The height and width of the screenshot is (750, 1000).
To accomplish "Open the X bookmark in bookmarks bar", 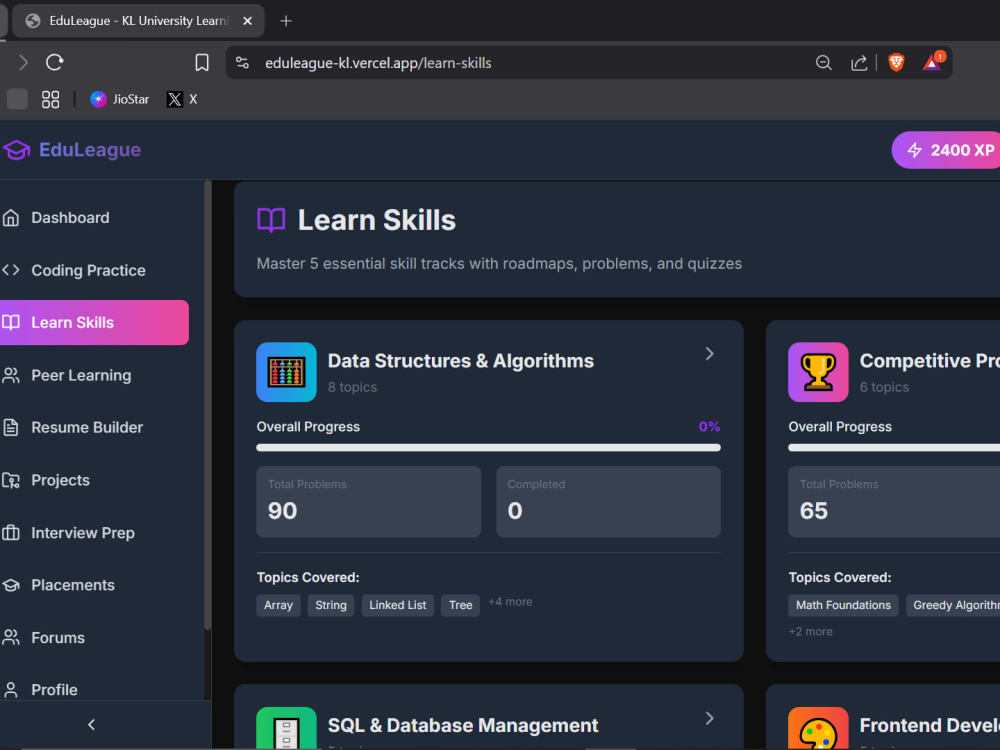I will click(182, 99).
